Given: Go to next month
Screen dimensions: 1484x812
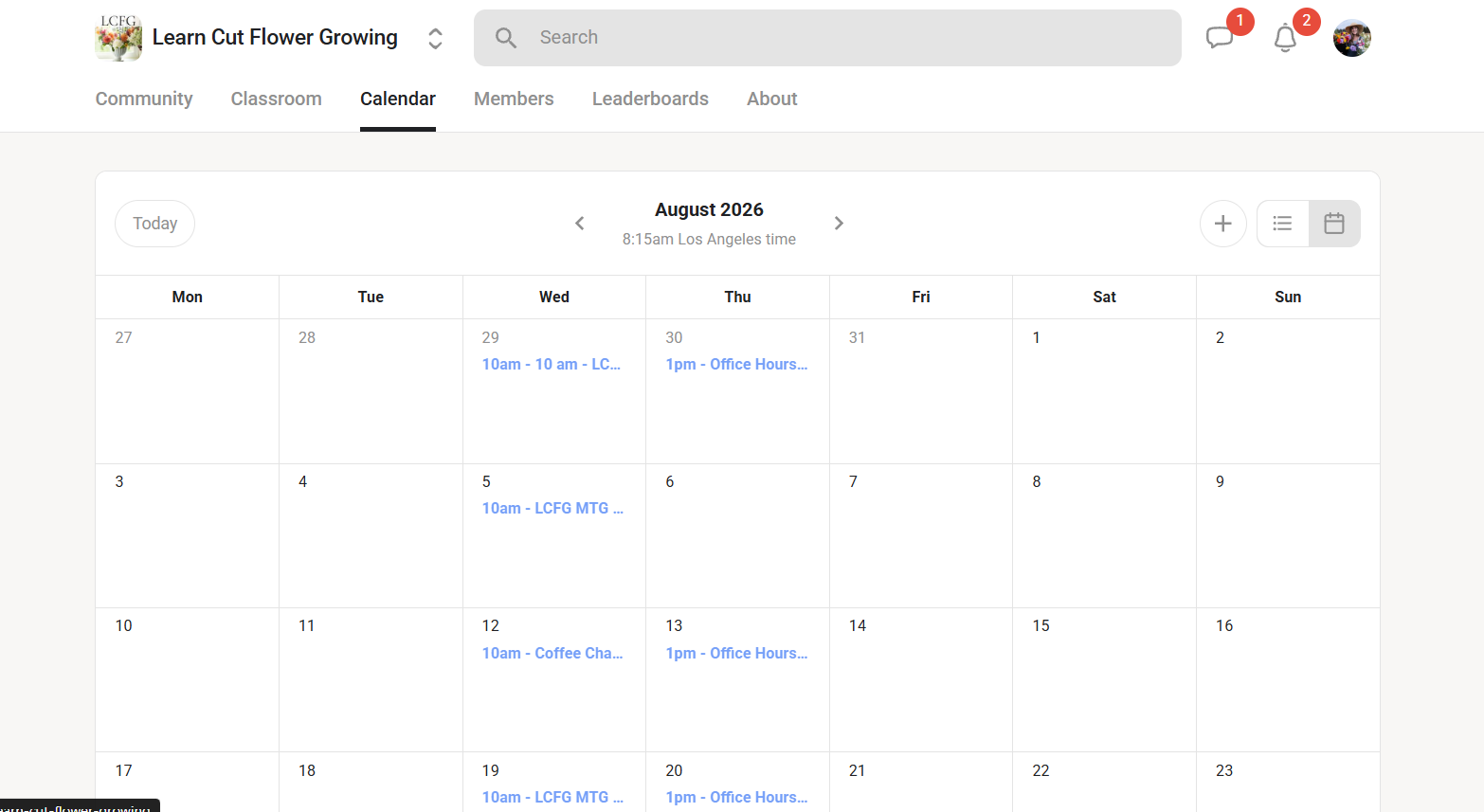Looking at the screenshot, I should coord(838,224).
